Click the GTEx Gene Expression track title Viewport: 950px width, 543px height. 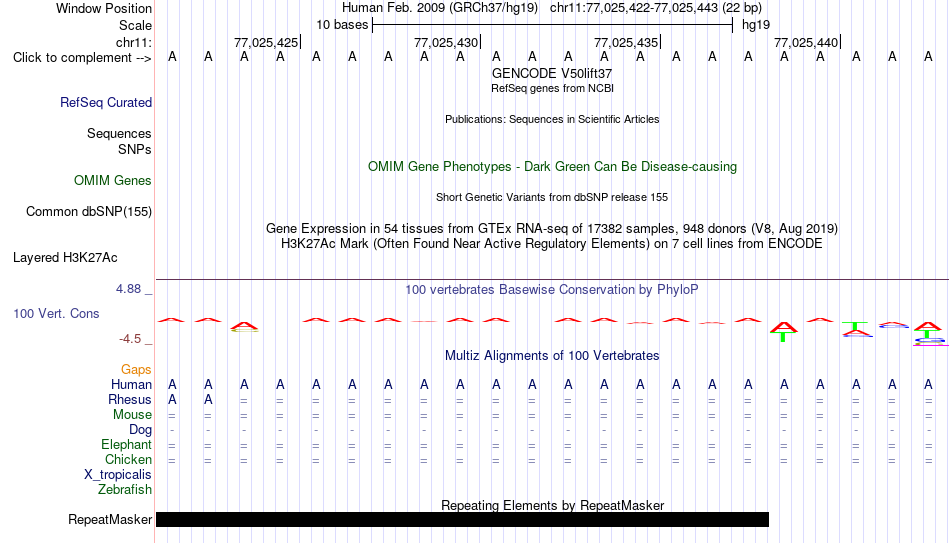[x=552, y=228]
